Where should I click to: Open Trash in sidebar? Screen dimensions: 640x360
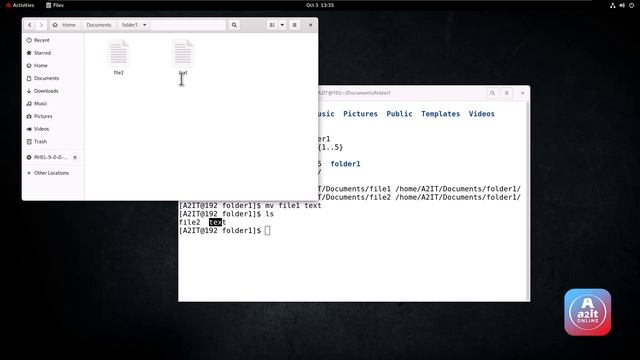point(53,142)
